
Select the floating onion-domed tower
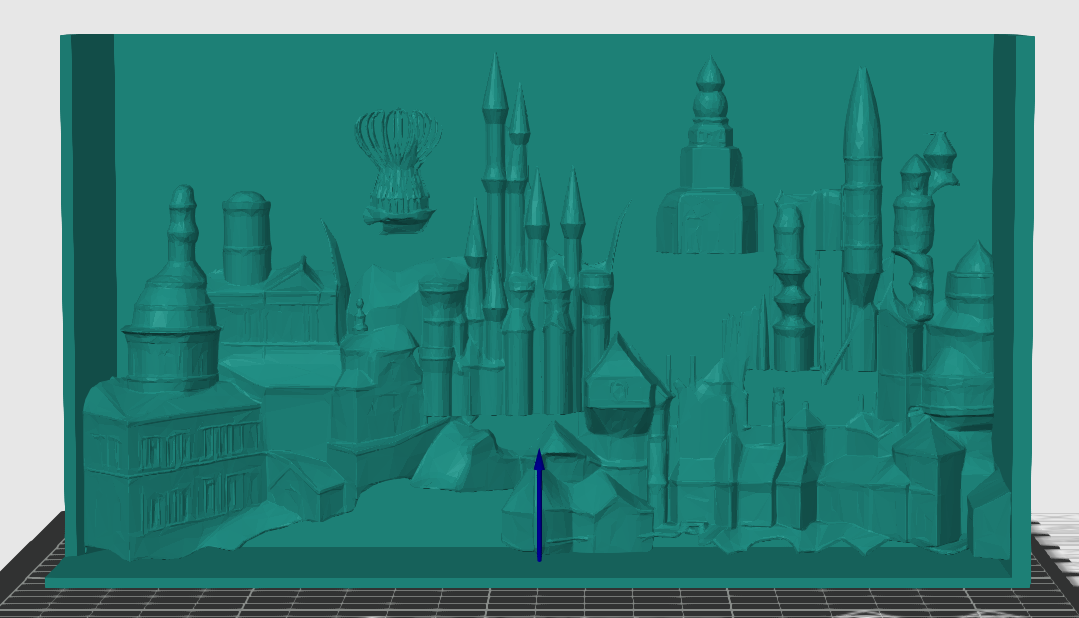(707, 158)
